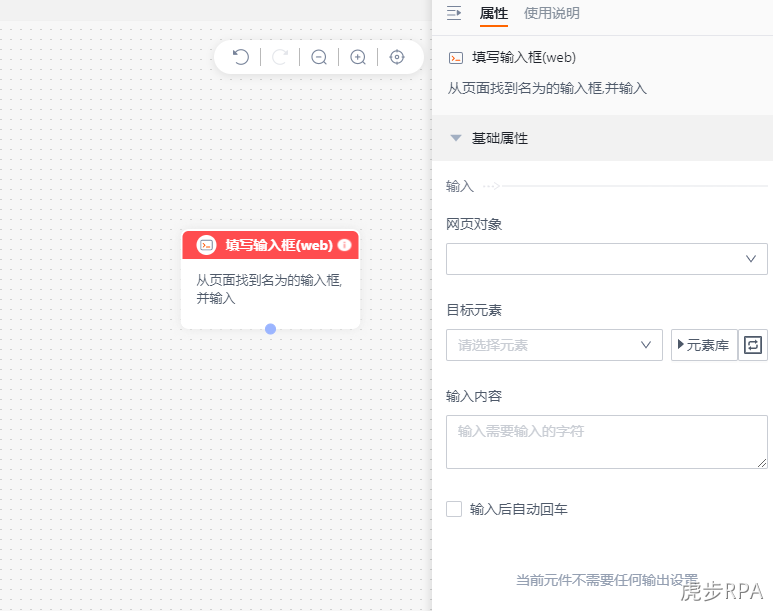
Task: Click the undo icon in canvas toolbar
Action: [x=241, y=57]
